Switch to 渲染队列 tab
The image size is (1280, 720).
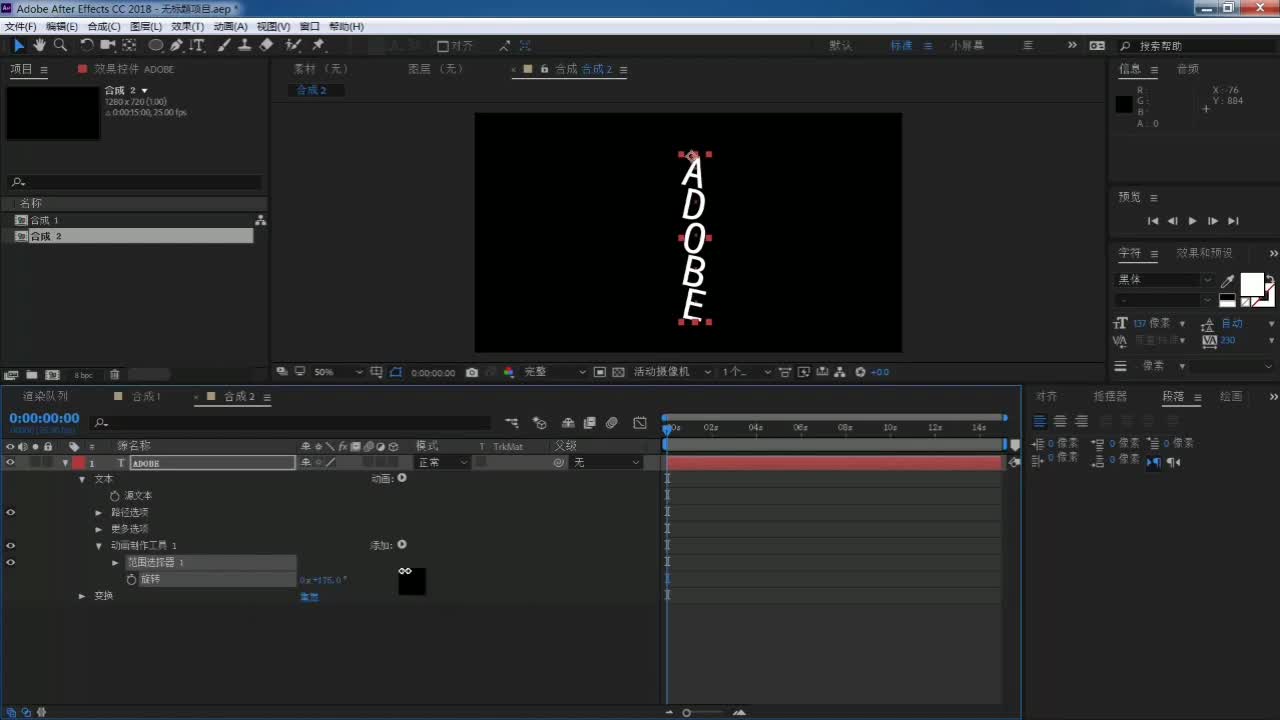pos(45,397)
